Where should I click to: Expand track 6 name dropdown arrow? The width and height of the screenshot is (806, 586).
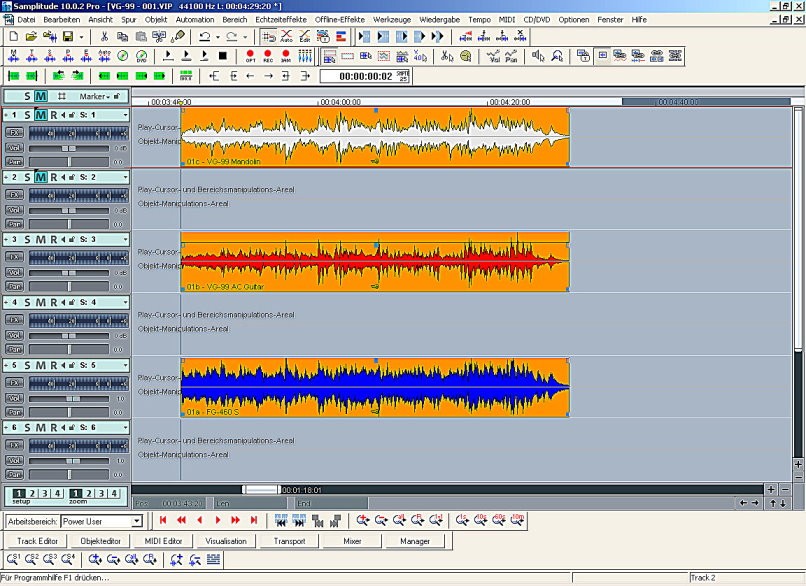click(x=125, y=428)
